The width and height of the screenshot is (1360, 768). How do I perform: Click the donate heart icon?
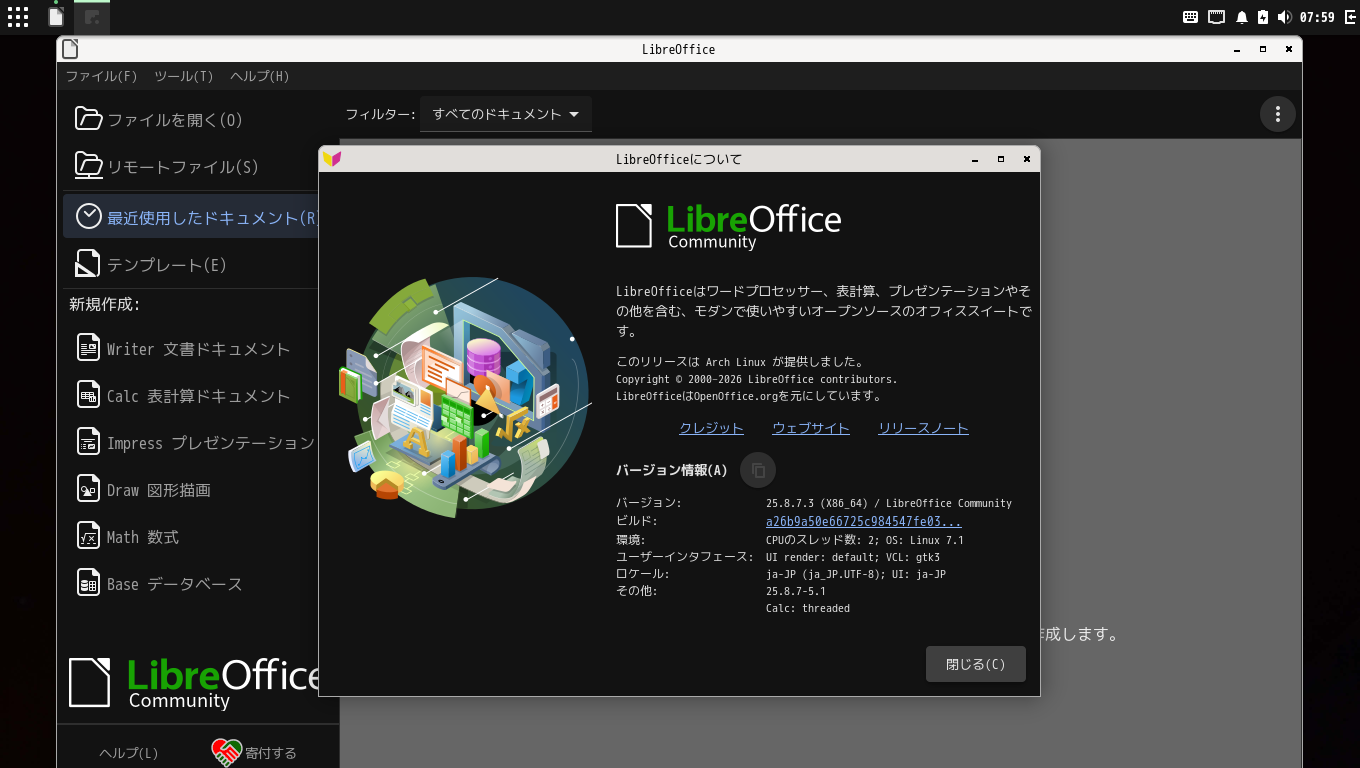coord(227,752)
